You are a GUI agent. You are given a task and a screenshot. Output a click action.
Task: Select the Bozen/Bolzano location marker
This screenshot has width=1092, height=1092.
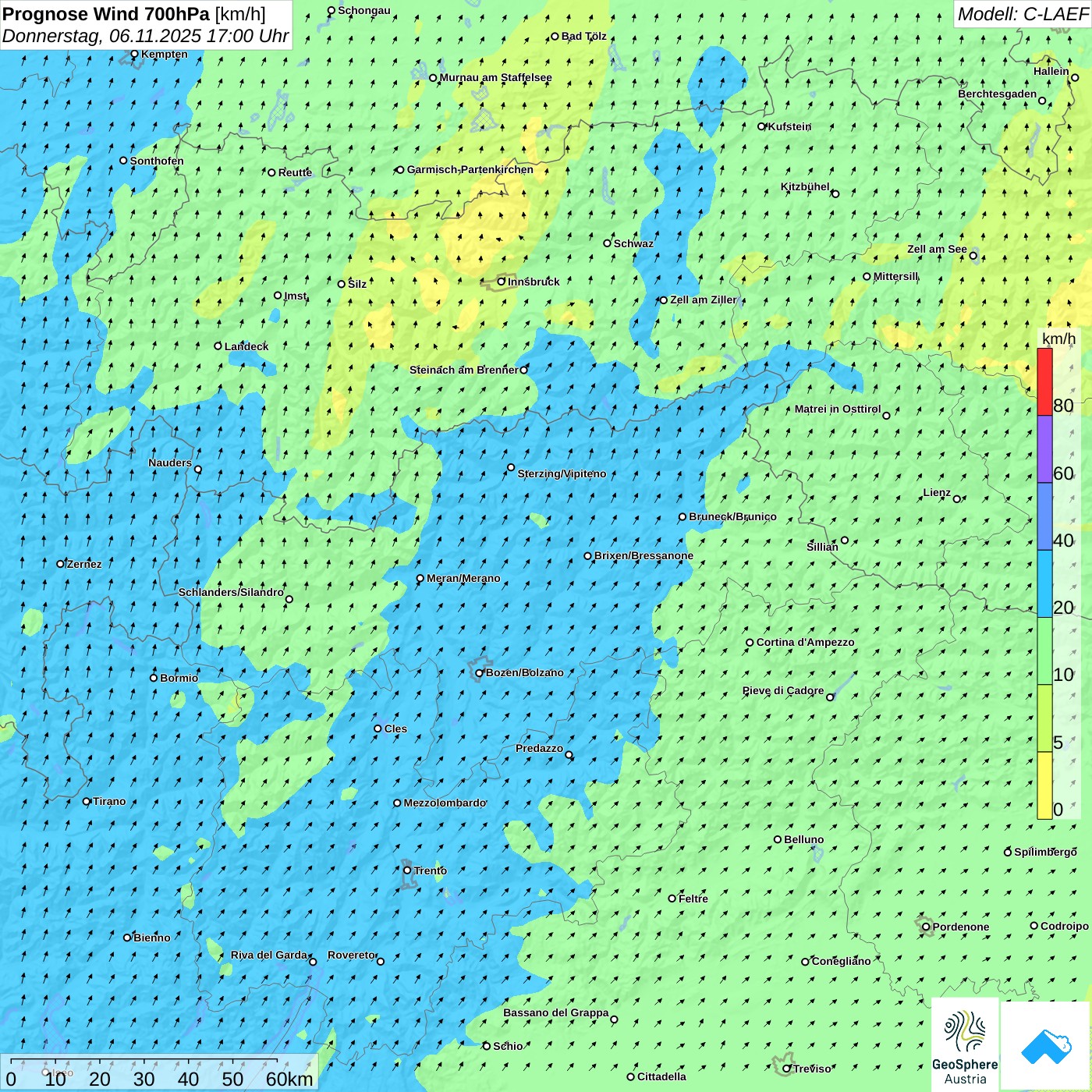click(480, 673)
